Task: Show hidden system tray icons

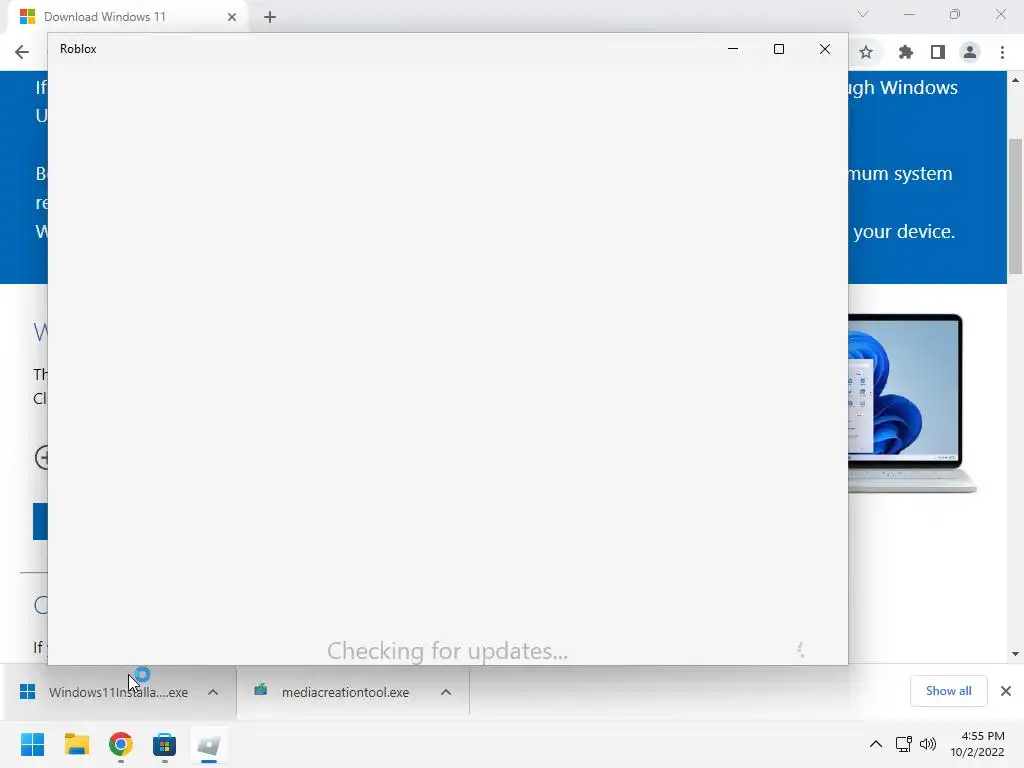Action: coord(876,744)
